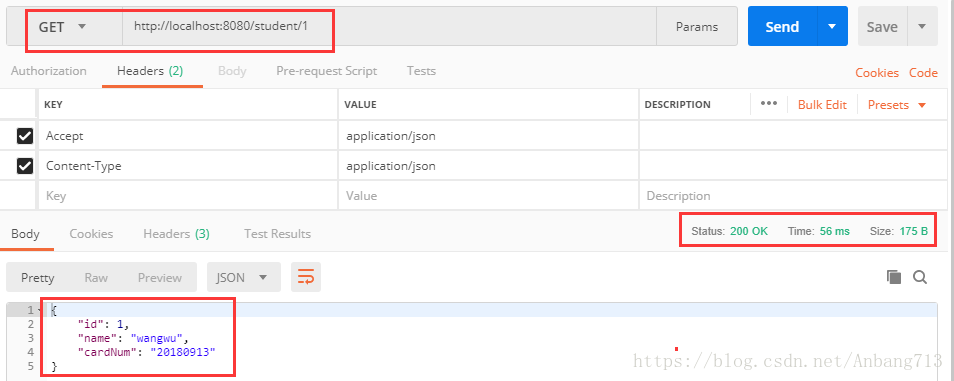Viewport: 954px width, 381px height.
Task: Open the response Cookies tab
Action: click(x=91, y=234)
